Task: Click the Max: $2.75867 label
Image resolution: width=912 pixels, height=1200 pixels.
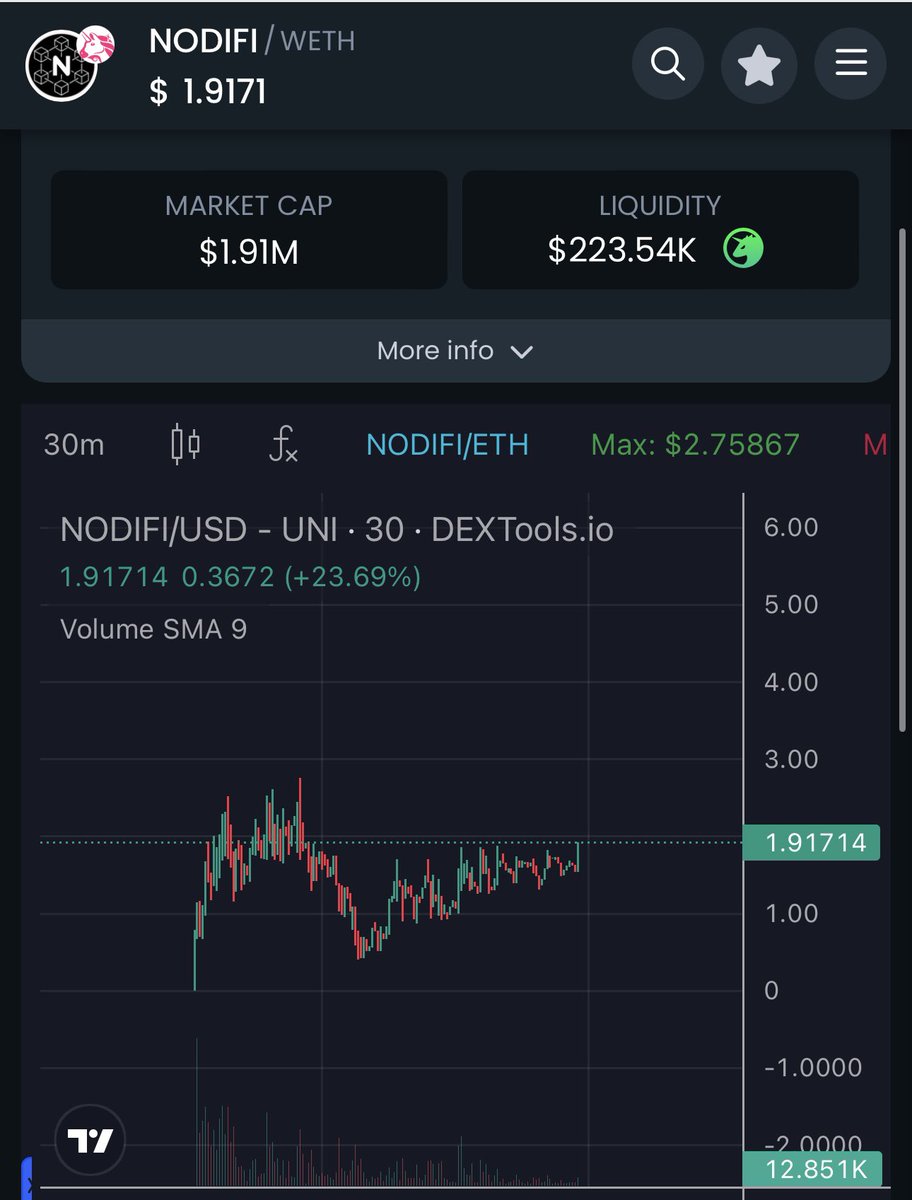Action: 696,444
